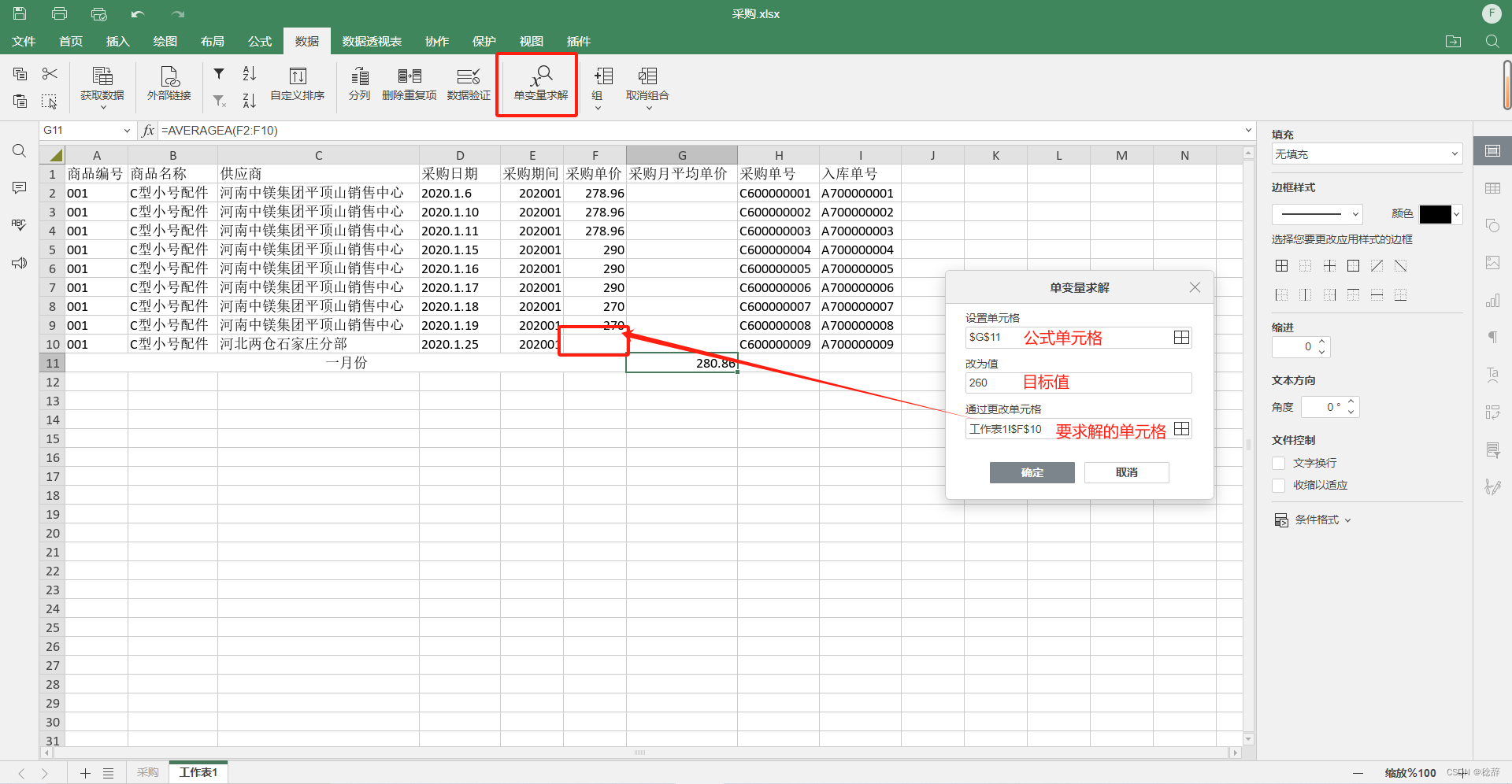Select cell picker for 通过更改单元格 field

pos(1181,429)
